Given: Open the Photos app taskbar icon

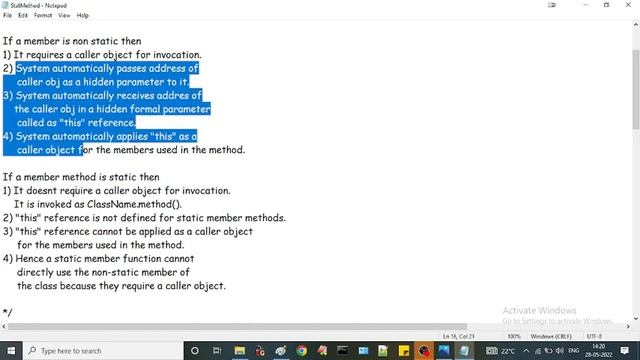Looking at the screenshot, I should pyautogui.click(x=444, y=351).
